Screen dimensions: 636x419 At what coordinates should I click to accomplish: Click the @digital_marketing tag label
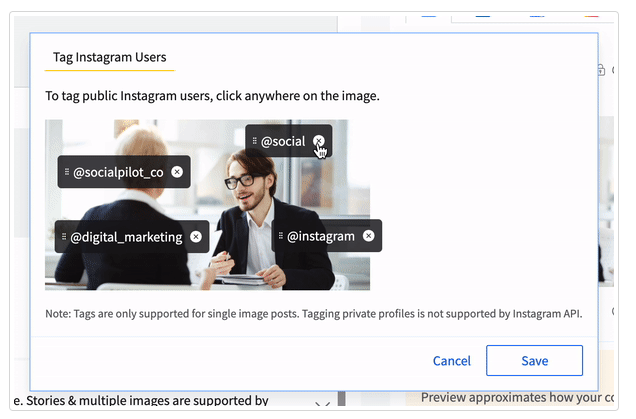pyautogui.click(x=126, y=237)
